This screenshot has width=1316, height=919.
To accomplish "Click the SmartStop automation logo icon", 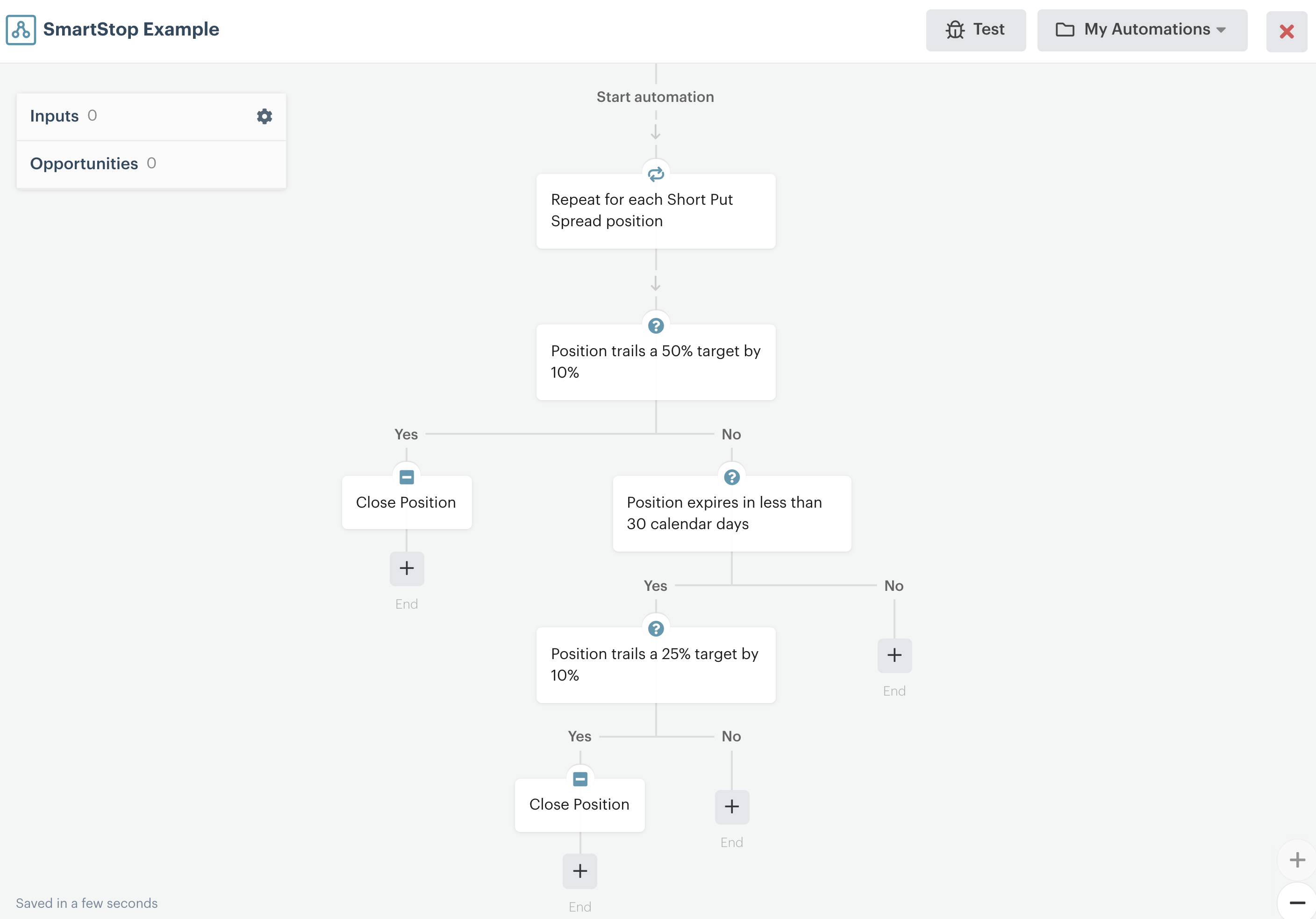I will coord(21,30).
